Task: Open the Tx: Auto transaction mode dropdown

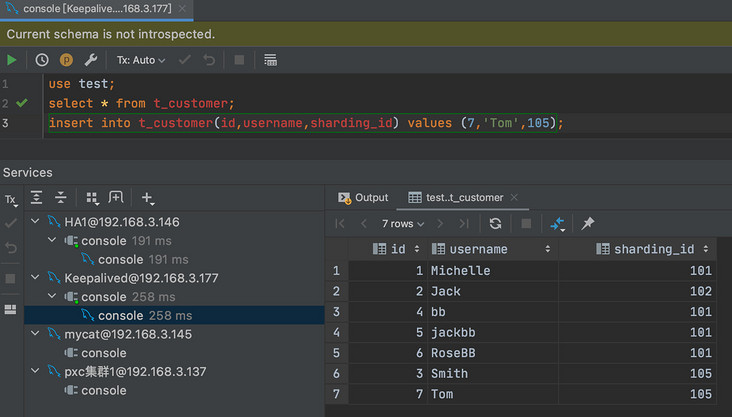Action: pyautogui.click(x=141, y=60)
